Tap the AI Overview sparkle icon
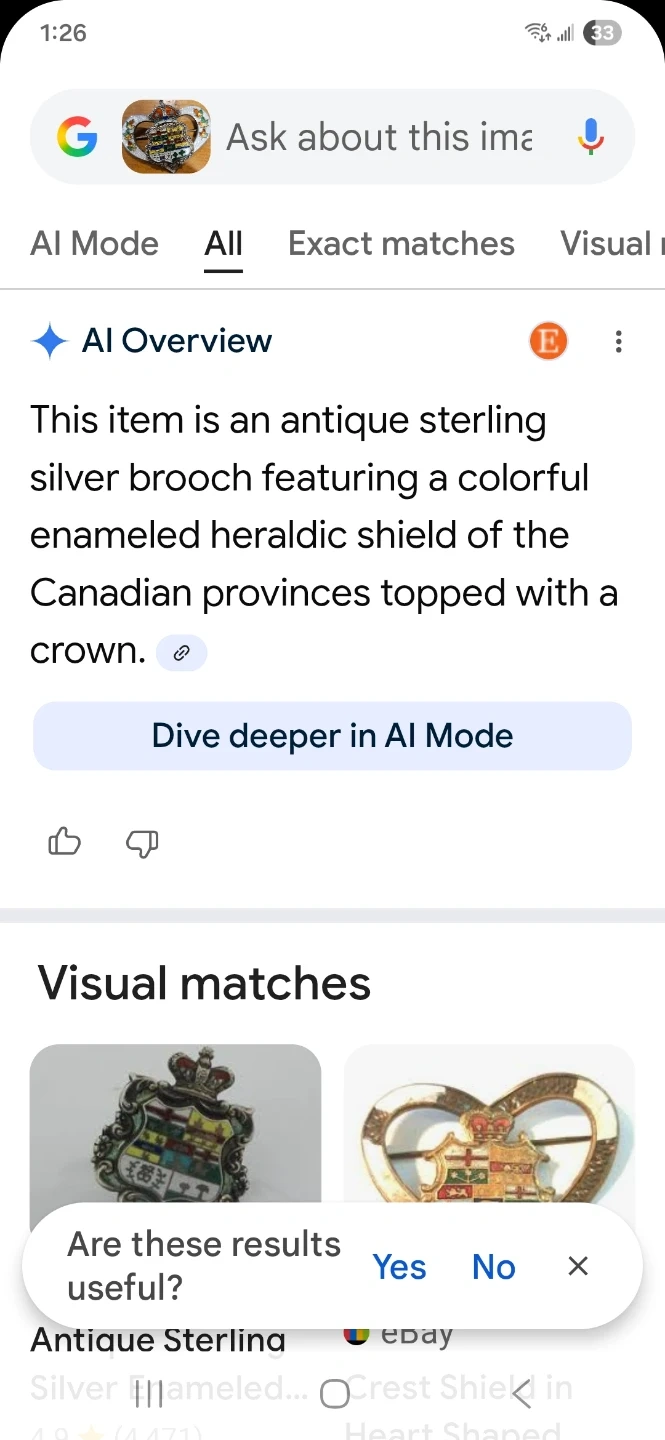 (x=49, y=341)
